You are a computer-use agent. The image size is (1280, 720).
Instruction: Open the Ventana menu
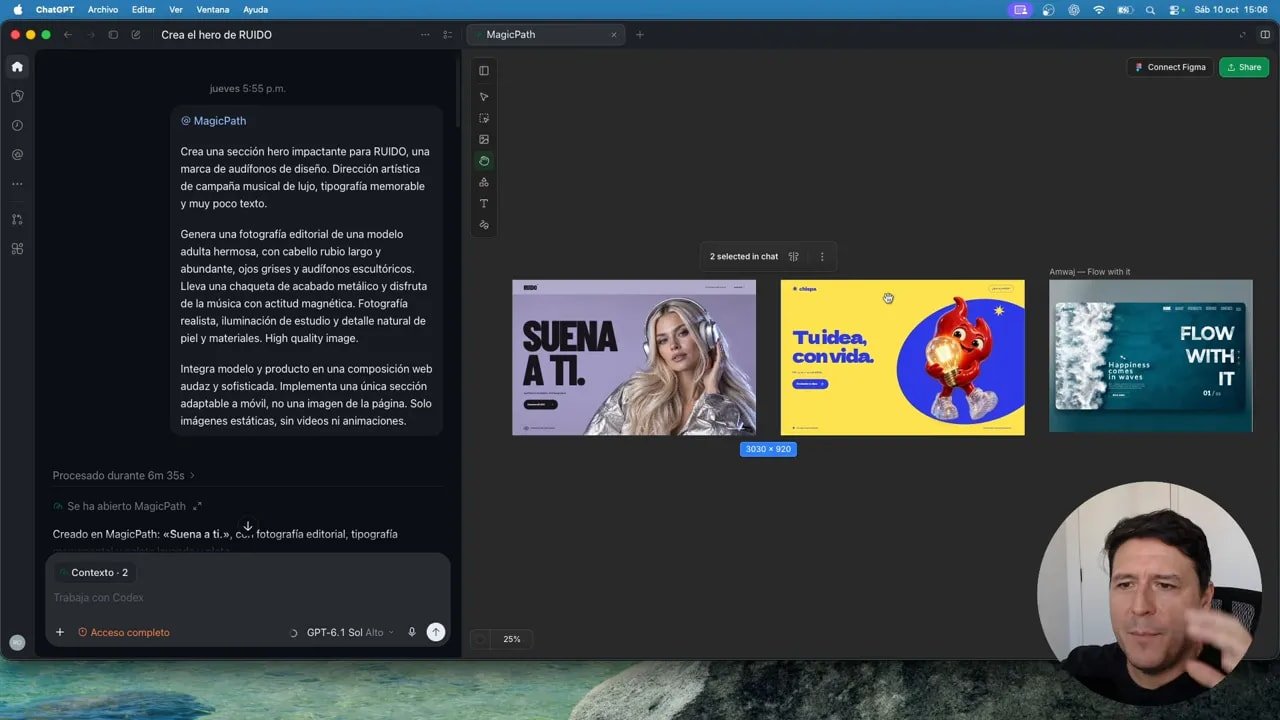coord(213,9)
